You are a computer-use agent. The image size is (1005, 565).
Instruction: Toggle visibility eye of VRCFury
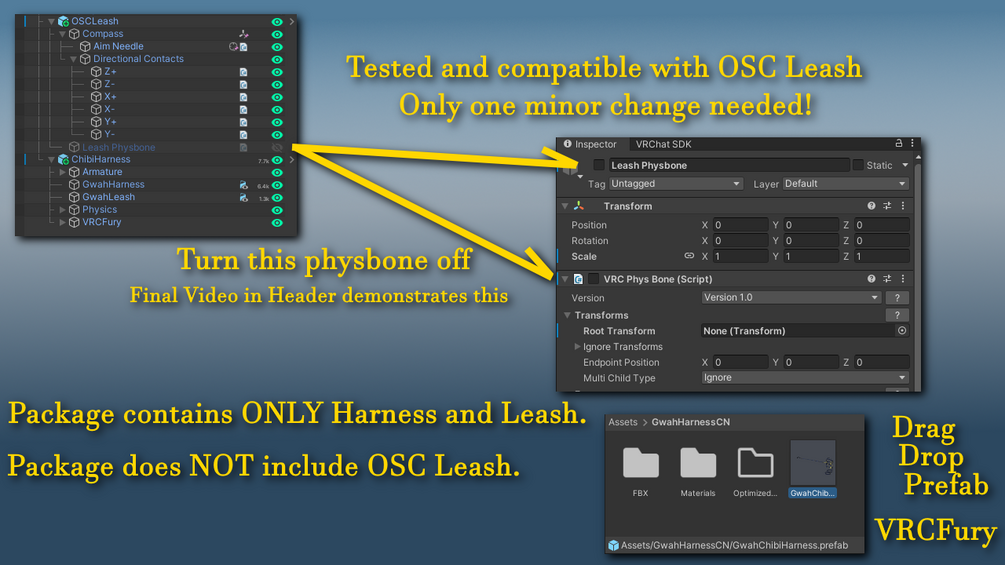[x=277, y=223]
